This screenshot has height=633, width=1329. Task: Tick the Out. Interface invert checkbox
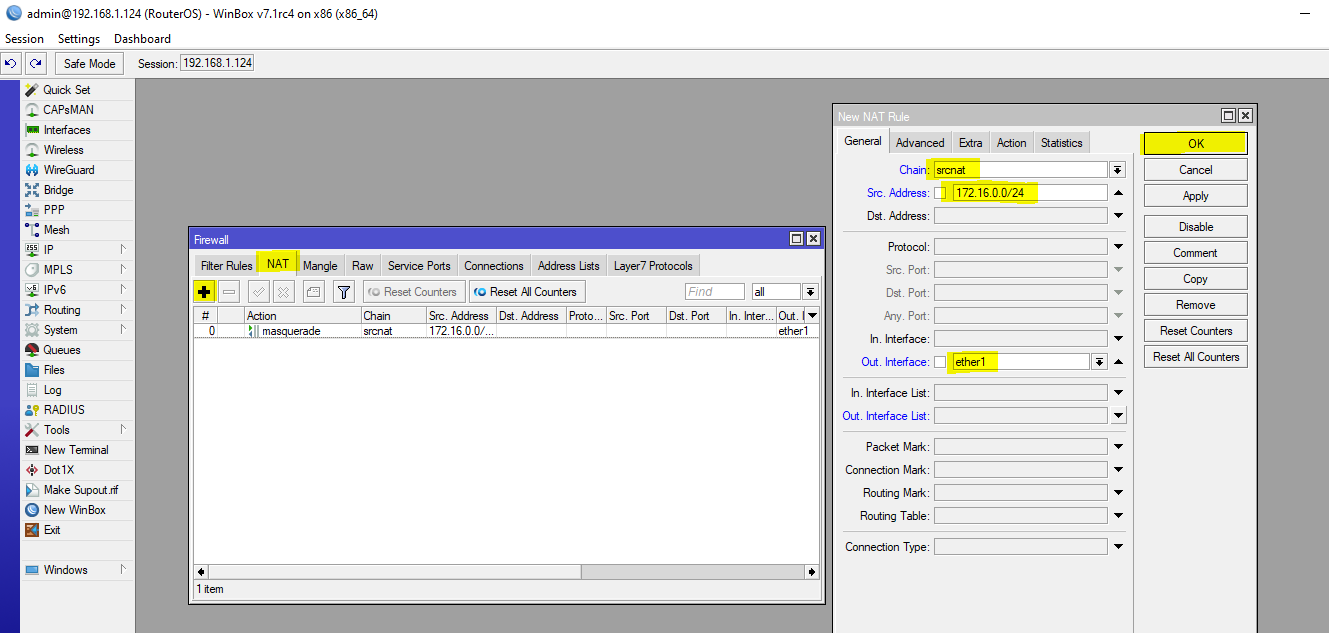click(x=939, y=362)
